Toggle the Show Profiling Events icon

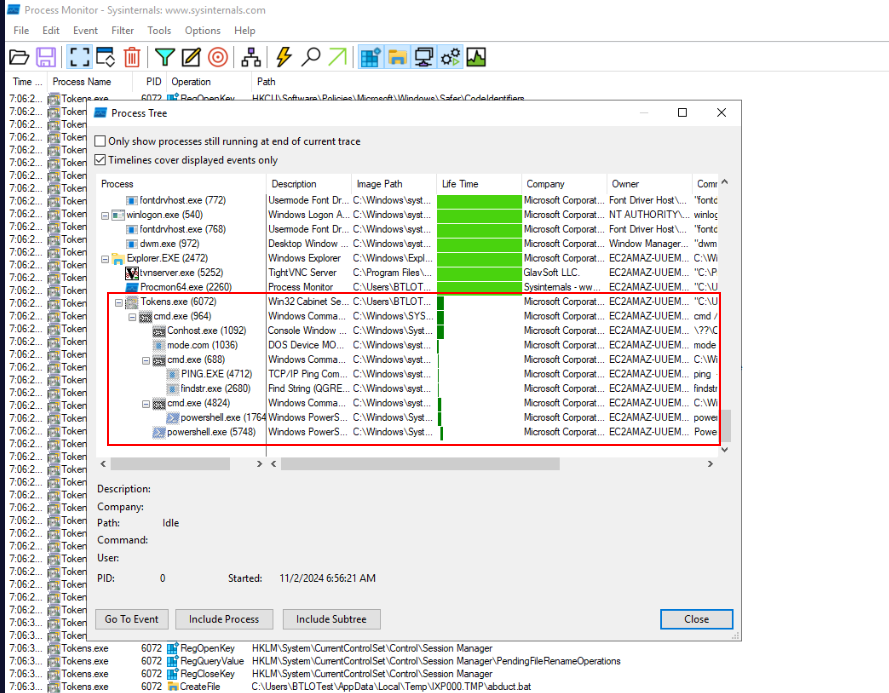(x=476, y=57)
